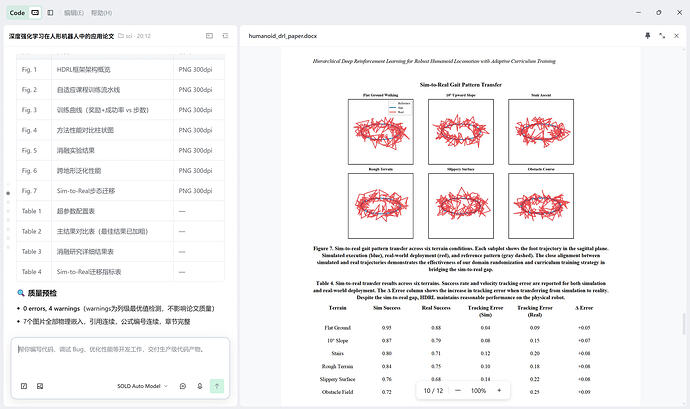Click the Δ Error column header
This screenshot has width=690, height=409.
click(584, 308)
